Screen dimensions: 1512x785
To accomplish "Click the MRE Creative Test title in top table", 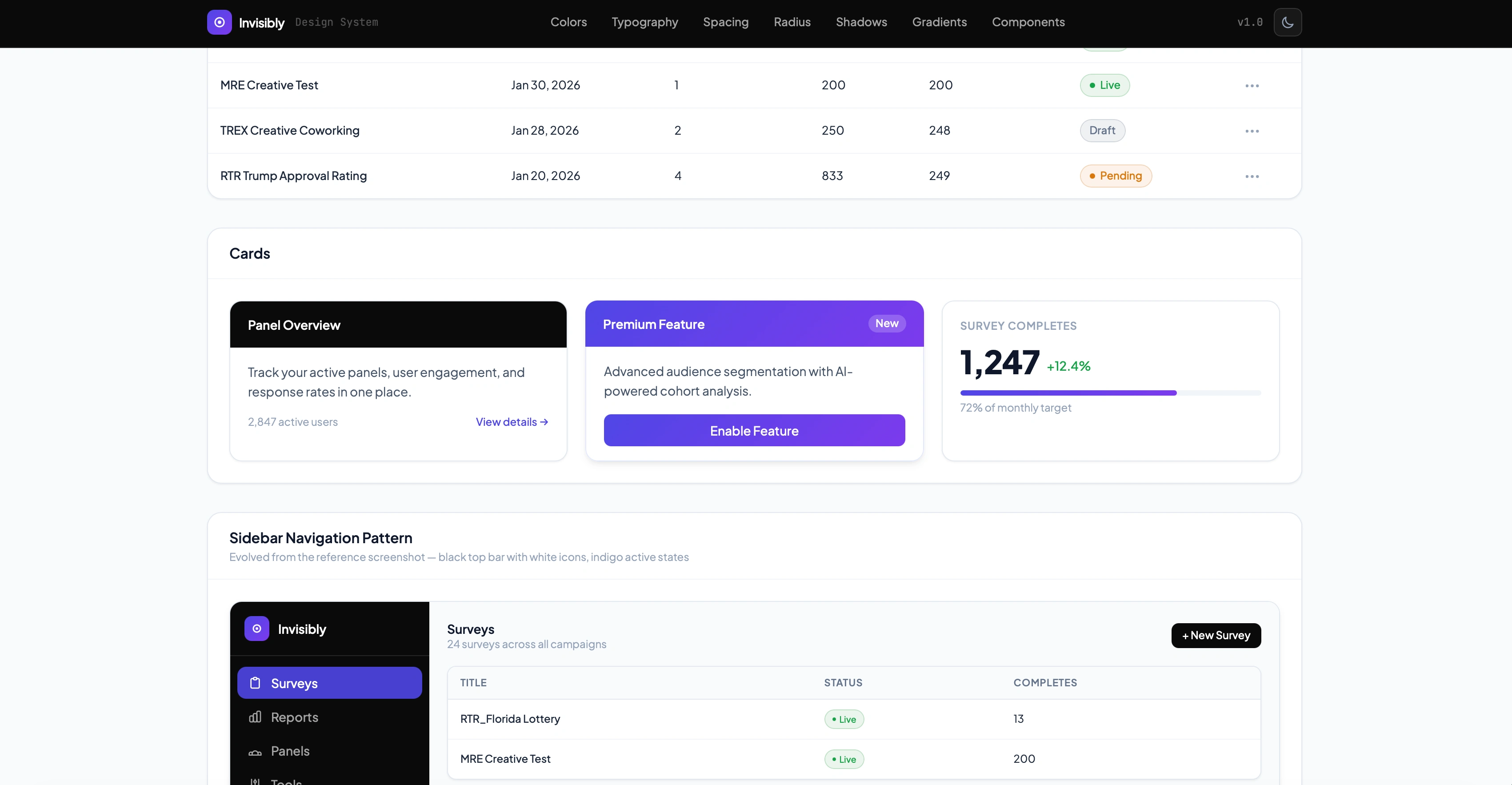I will coord(269,85).
